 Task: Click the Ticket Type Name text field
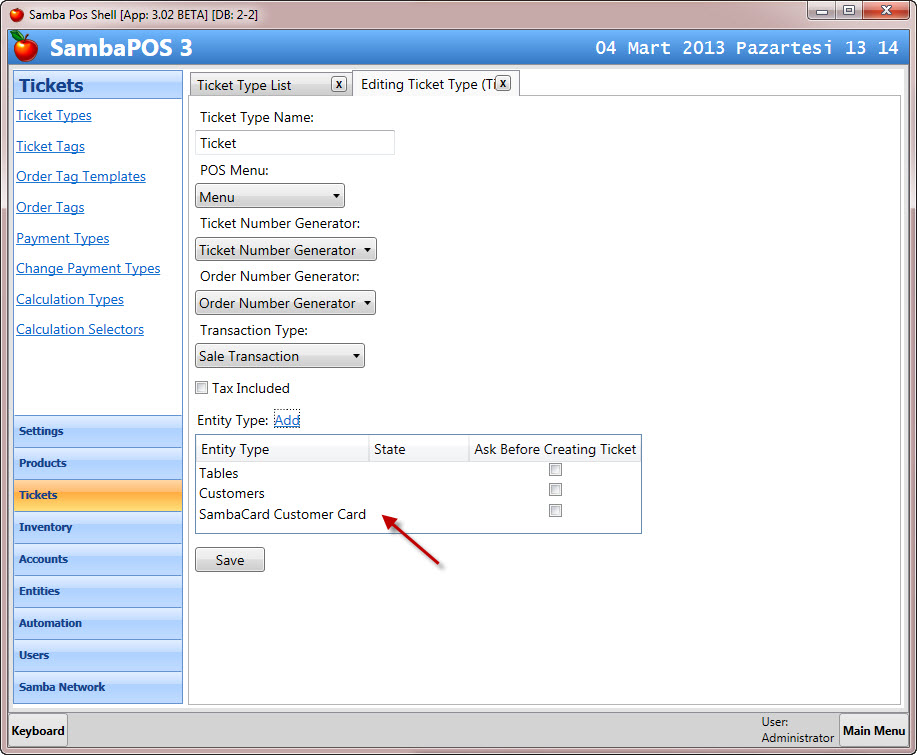[295, 143]
